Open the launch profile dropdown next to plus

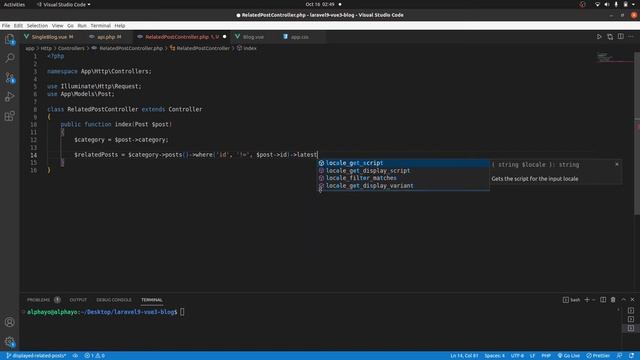[x=594, y=300]
